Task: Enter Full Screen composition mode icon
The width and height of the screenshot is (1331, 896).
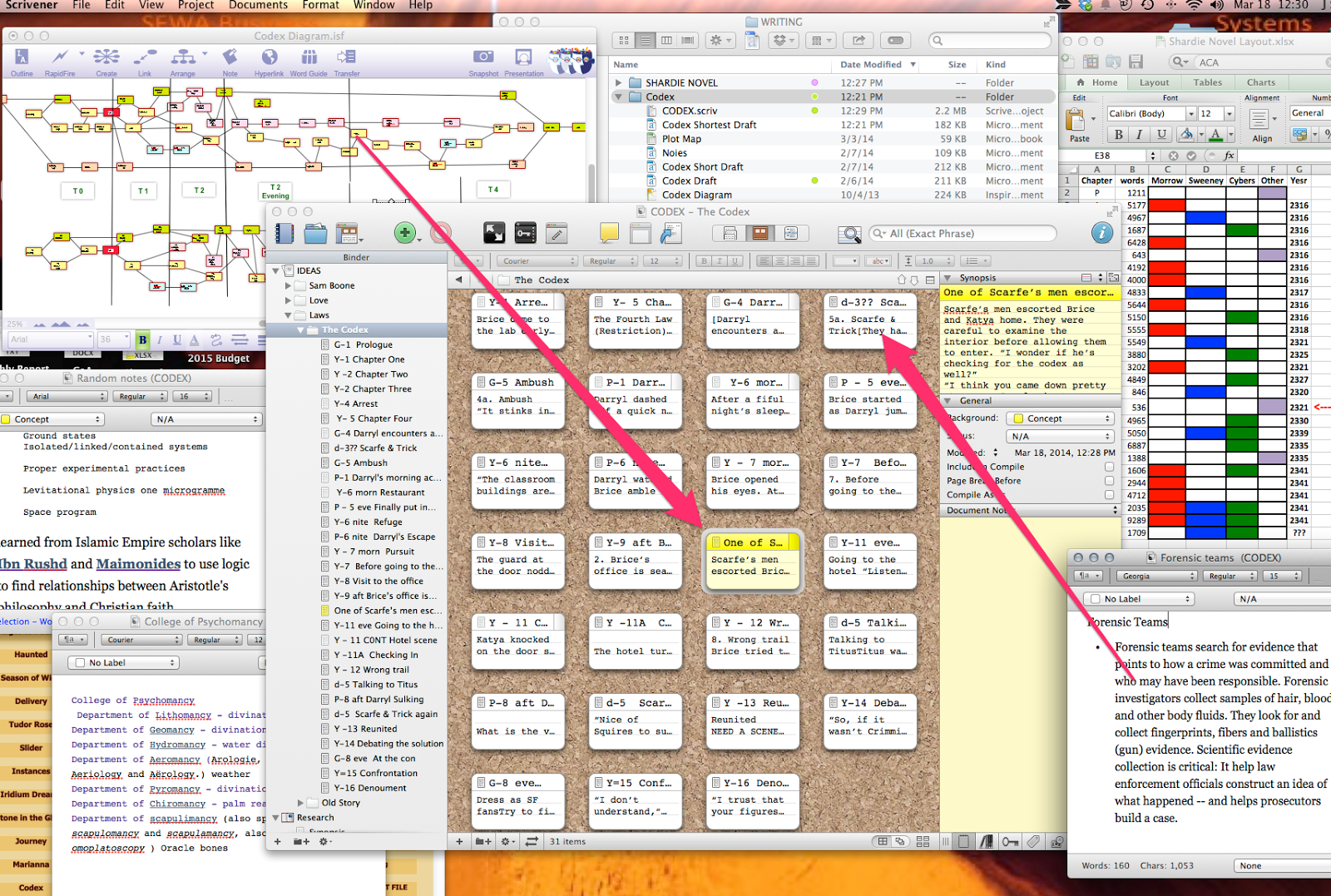Action: pyautogui.click(x=494, y=234)
